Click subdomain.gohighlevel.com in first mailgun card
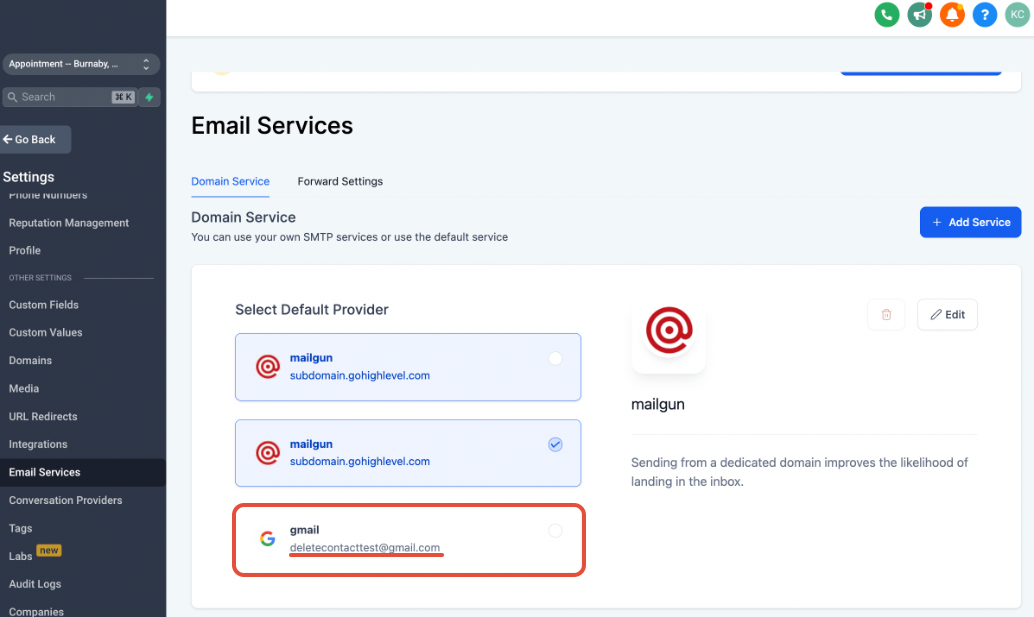The height and width of the screenshot is (617, 1034). point(360,376)
